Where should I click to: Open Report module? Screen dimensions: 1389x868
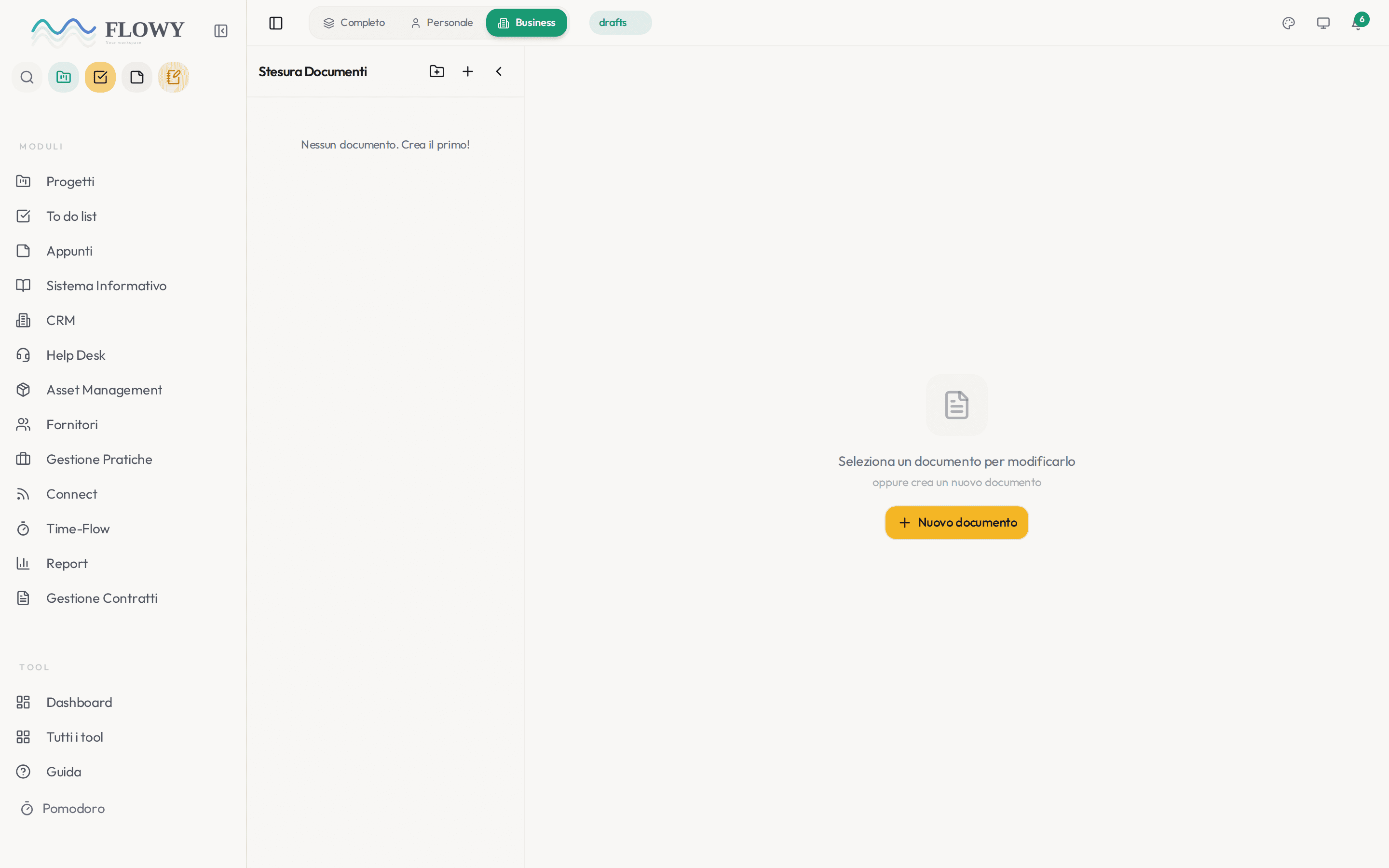point(123,564)
